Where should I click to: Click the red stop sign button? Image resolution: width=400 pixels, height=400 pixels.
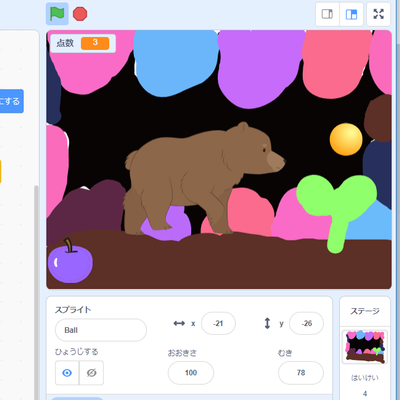click(x=80, y=14)
